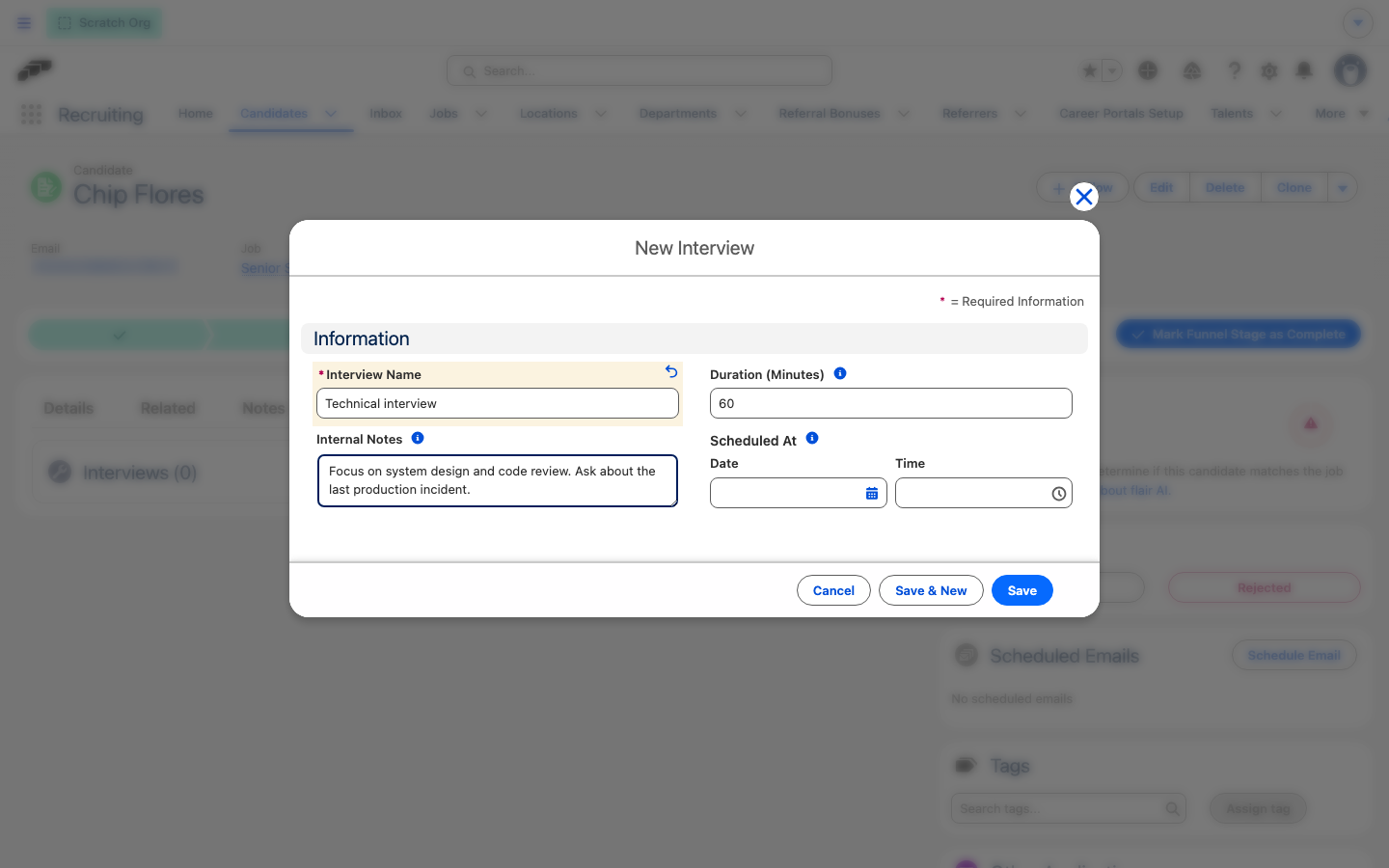This screenshot has width=1389, height=868.
Task: Expand the Departments tab chevron
Action: pyautogui.click(x=741, y=114)
